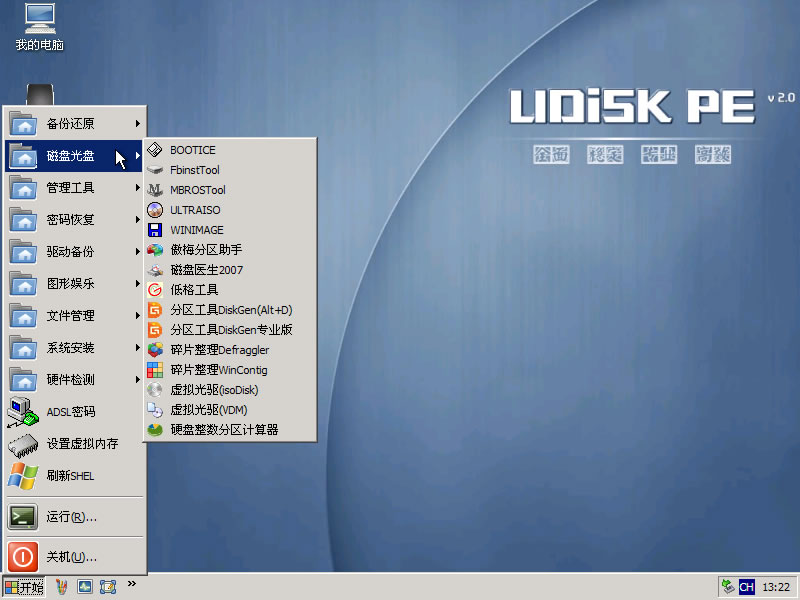Open 我的电脑 desktop icon
This screenshot has height=600, width=800.
(x=40, y=27)
